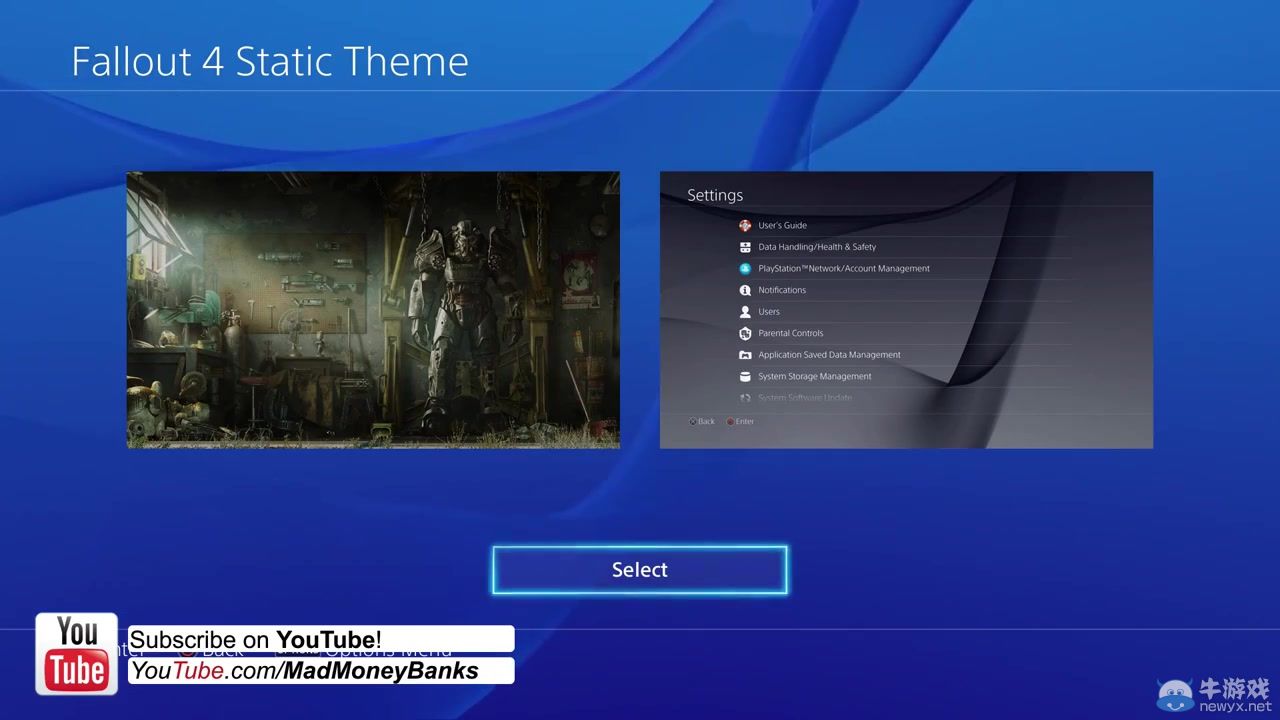The height and width of the screenshot is (720, 1280).
Task: Click the Settings heading in preview
Action: click(x=715, y=196)
